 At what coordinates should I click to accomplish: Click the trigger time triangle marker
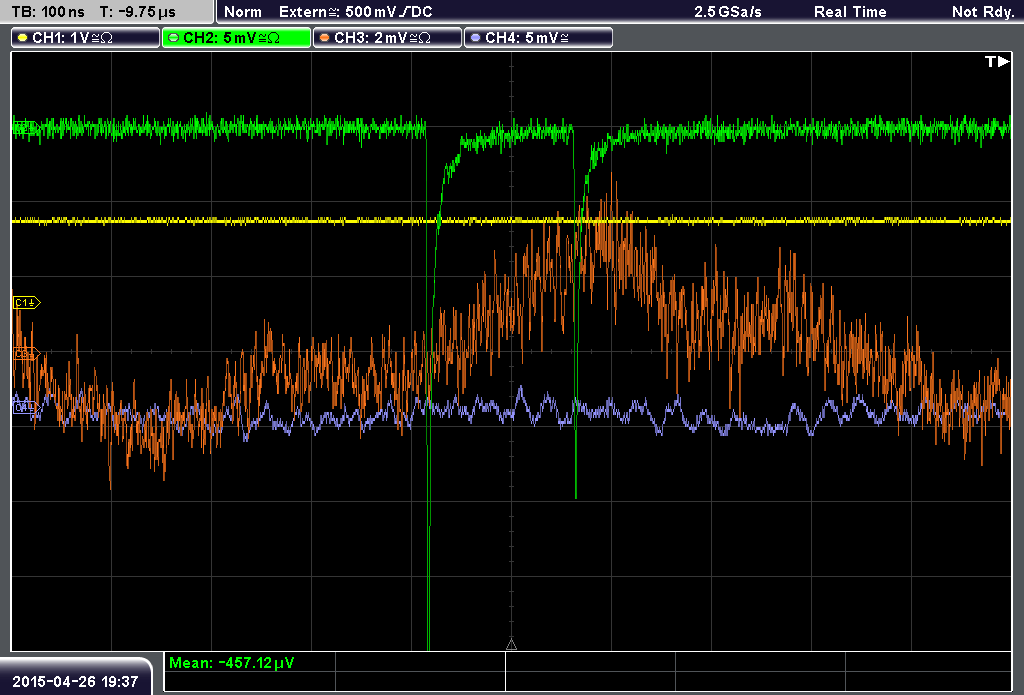(x=511, y=645)
